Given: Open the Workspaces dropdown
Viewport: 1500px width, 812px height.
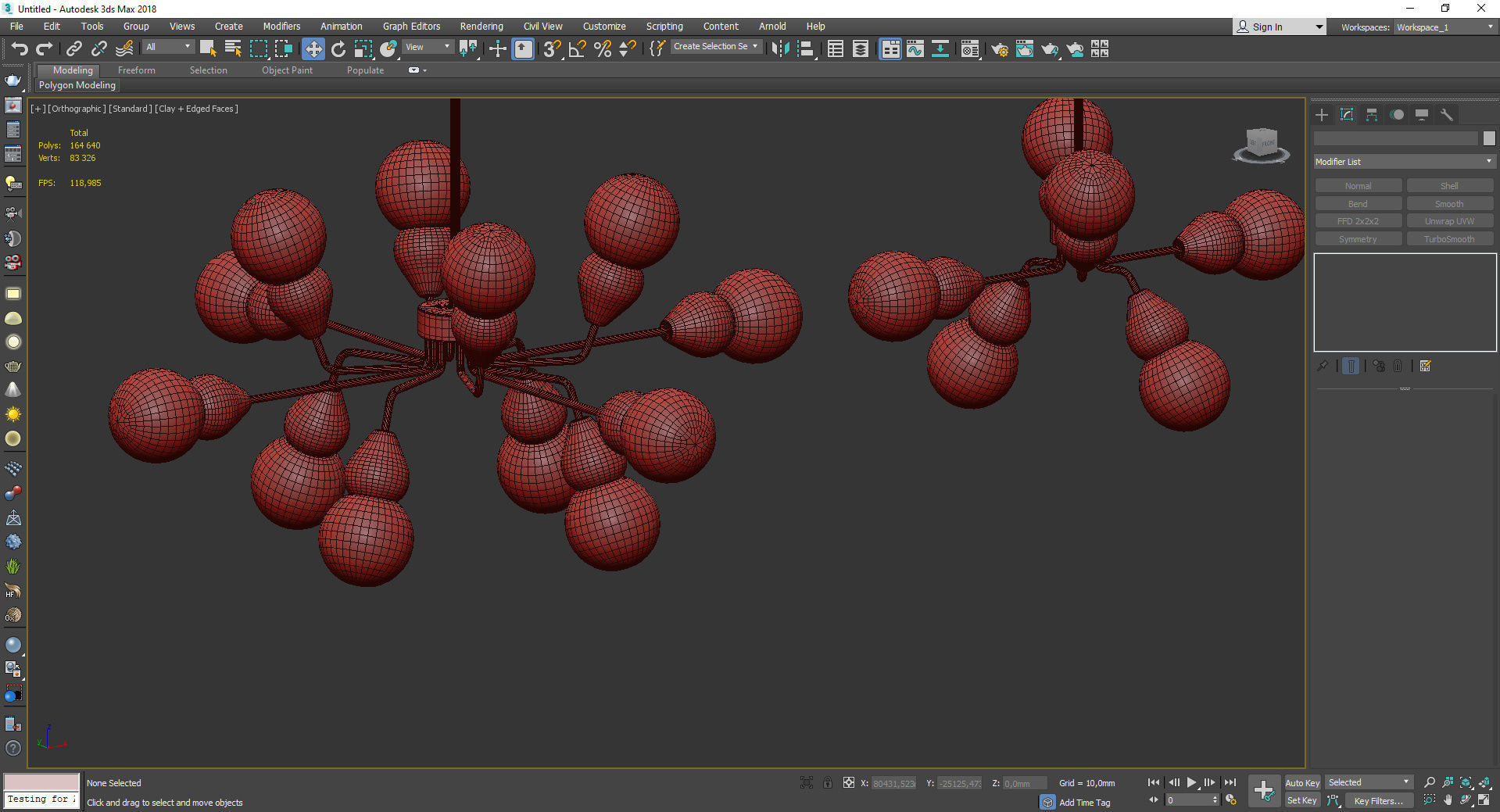Looking at the screenshot, I should click(1445, 27).
